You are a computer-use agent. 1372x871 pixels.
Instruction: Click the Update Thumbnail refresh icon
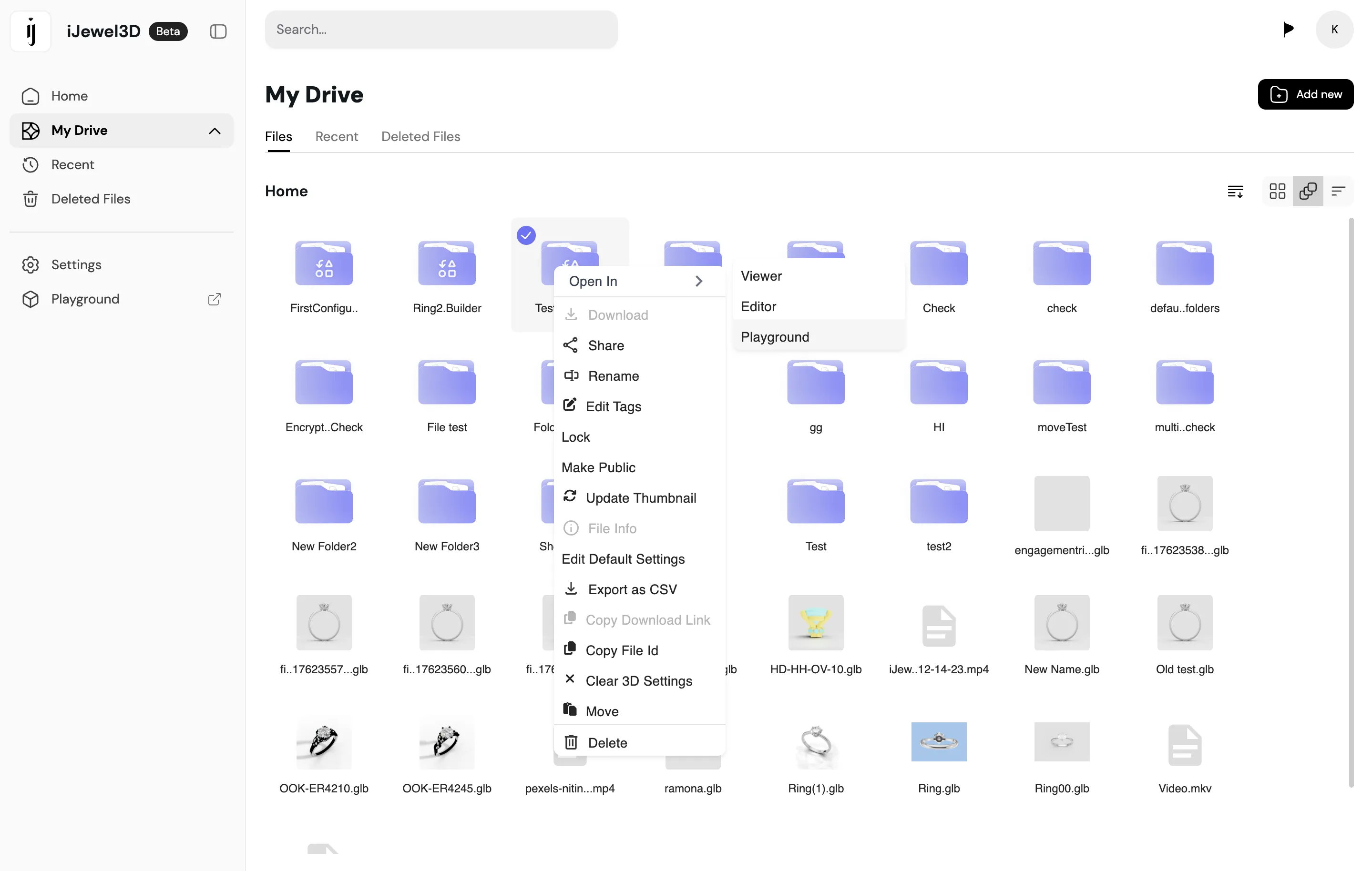point(570,496)
